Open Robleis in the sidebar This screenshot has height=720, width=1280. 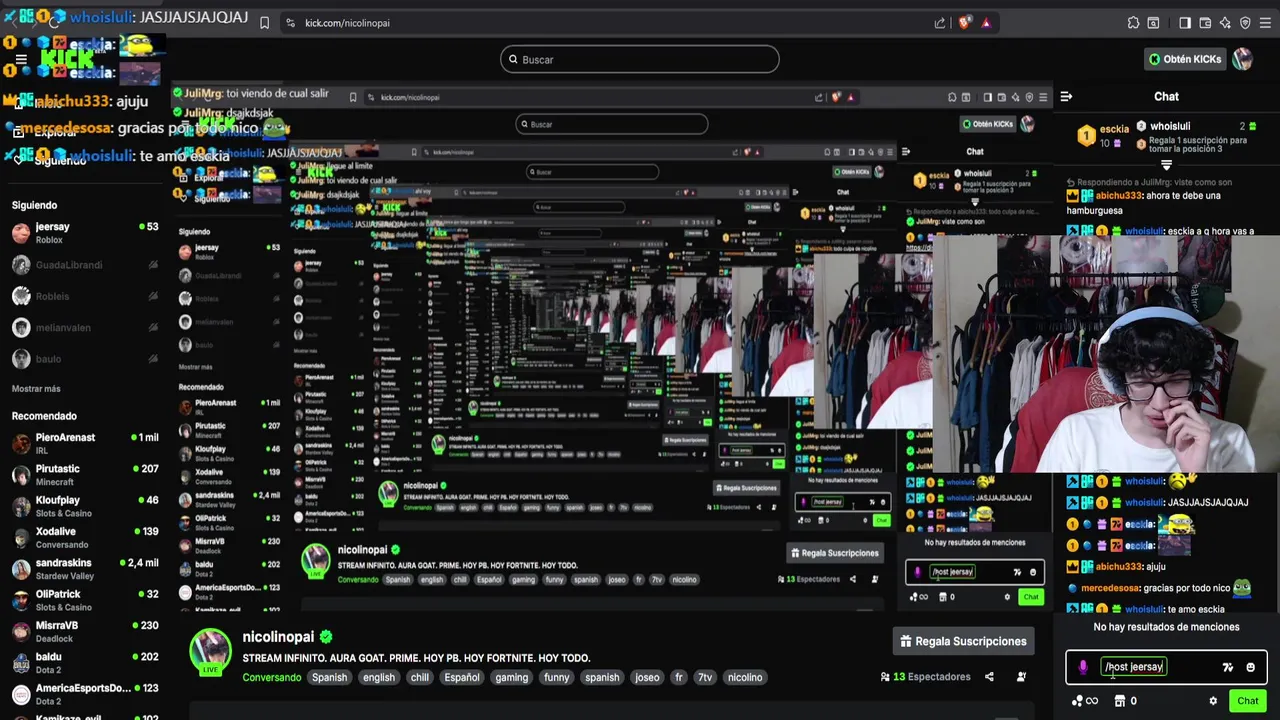click(x=85, y=296)
